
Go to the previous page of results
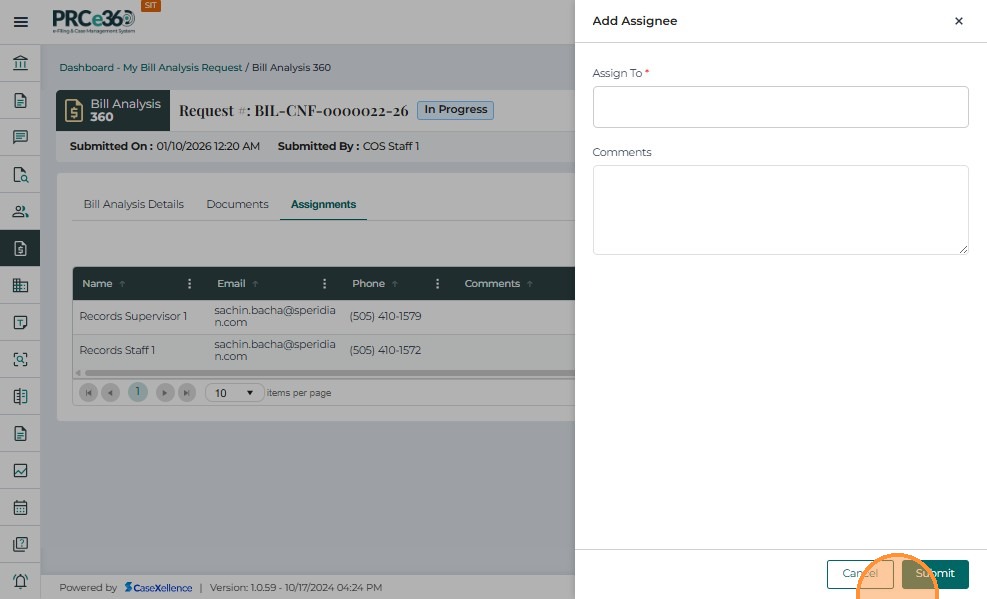coord(111,393)
